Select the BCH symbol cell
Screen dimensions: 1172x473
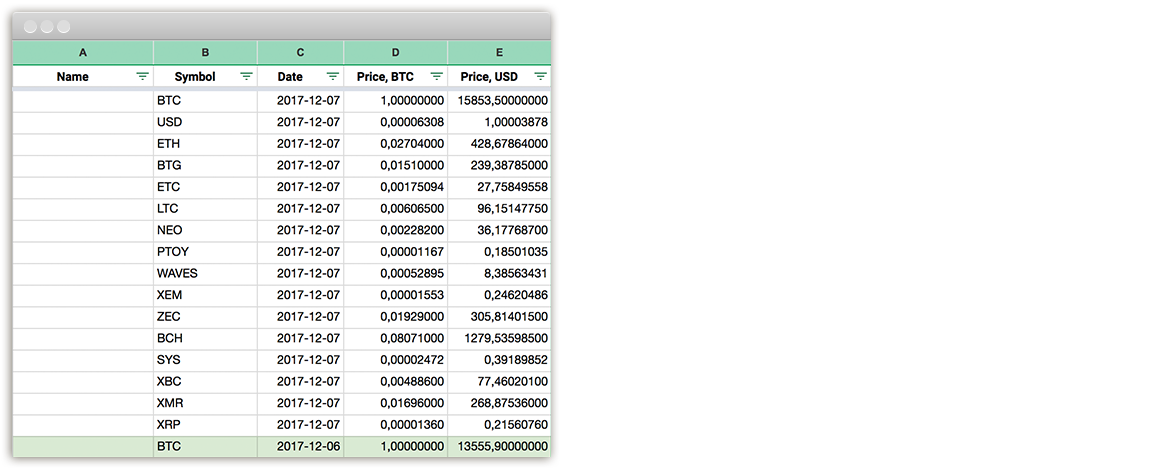(206, 338)
